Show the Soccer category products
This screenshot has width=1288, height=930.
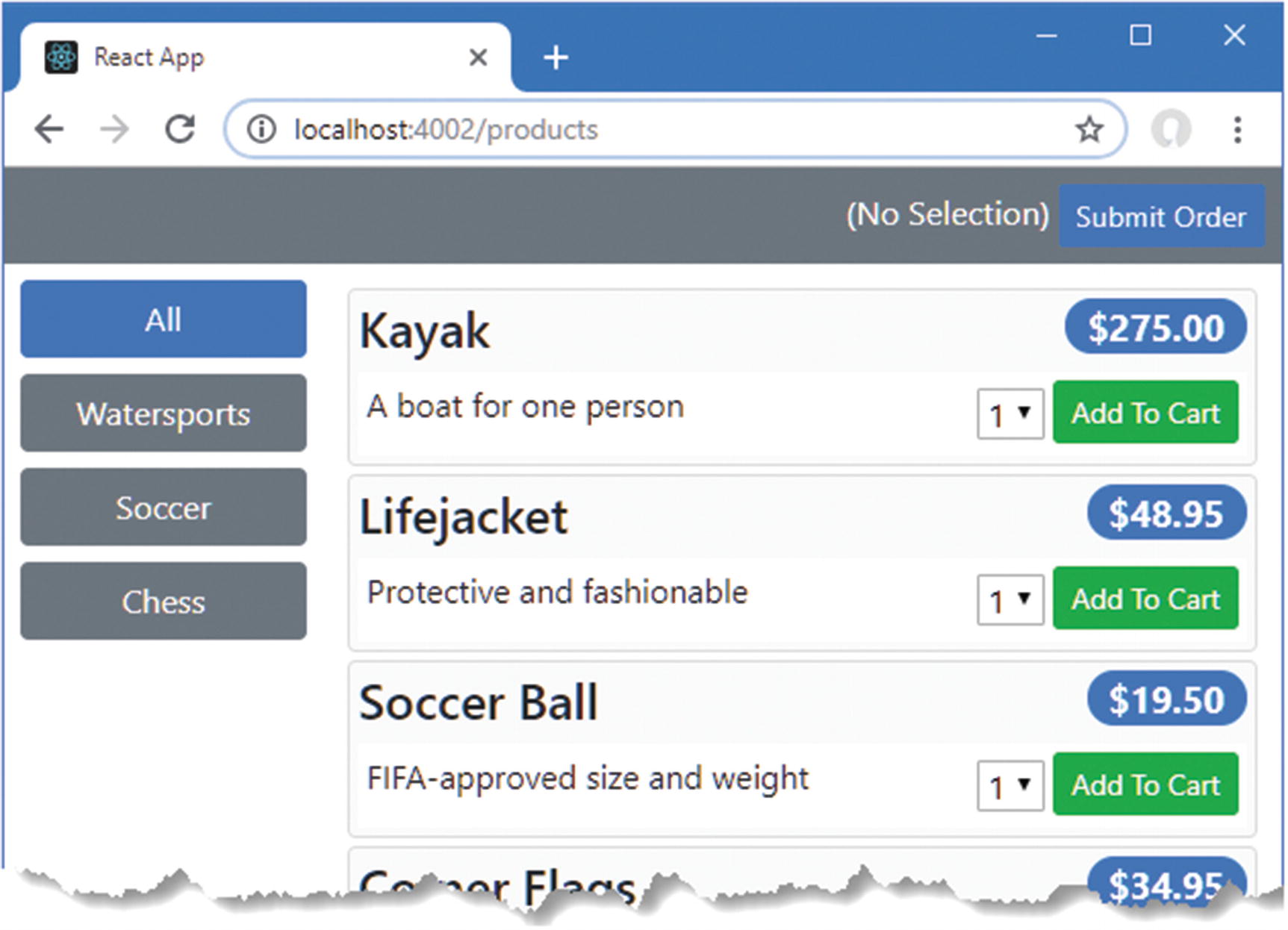164,508
